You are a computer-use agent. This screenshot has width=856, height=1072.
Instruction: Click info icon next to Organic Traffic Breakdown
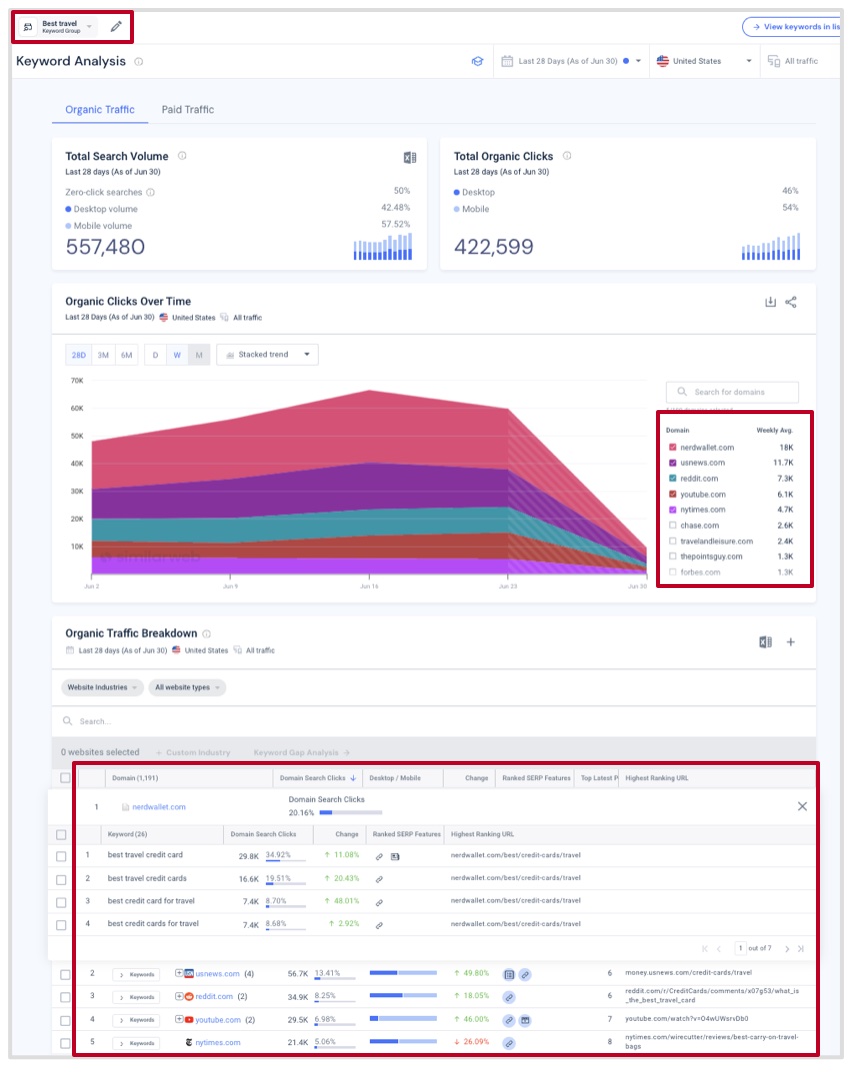pyautogui.click(x=206, y=634)
